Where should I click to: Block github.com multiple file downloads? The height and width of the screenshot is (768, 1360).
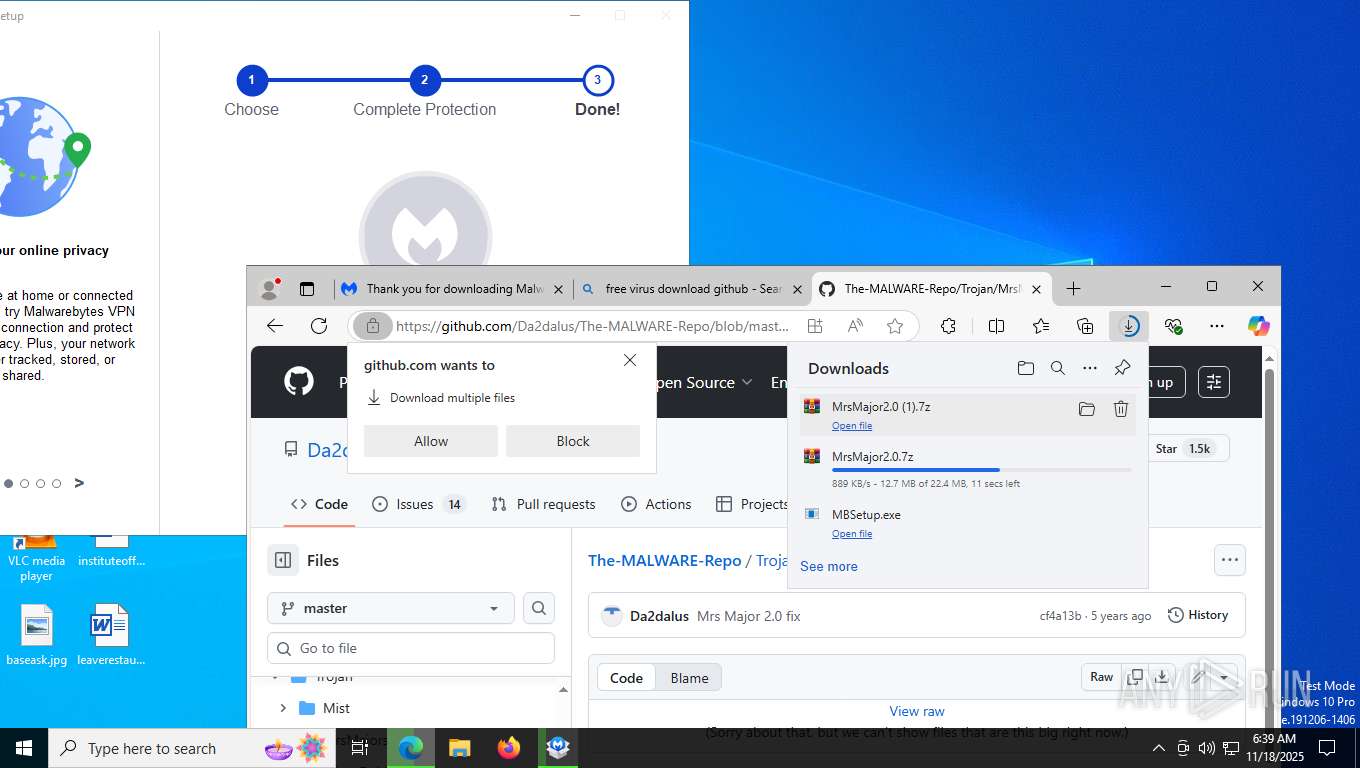coord(573,441)
